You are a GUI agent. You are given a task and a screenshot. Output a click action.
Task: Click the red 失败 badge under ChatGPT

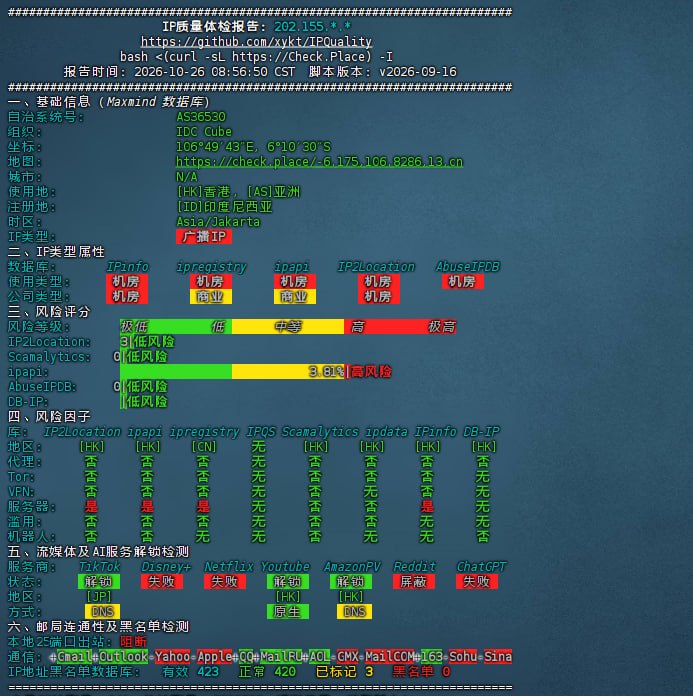[x=477, y=581]
